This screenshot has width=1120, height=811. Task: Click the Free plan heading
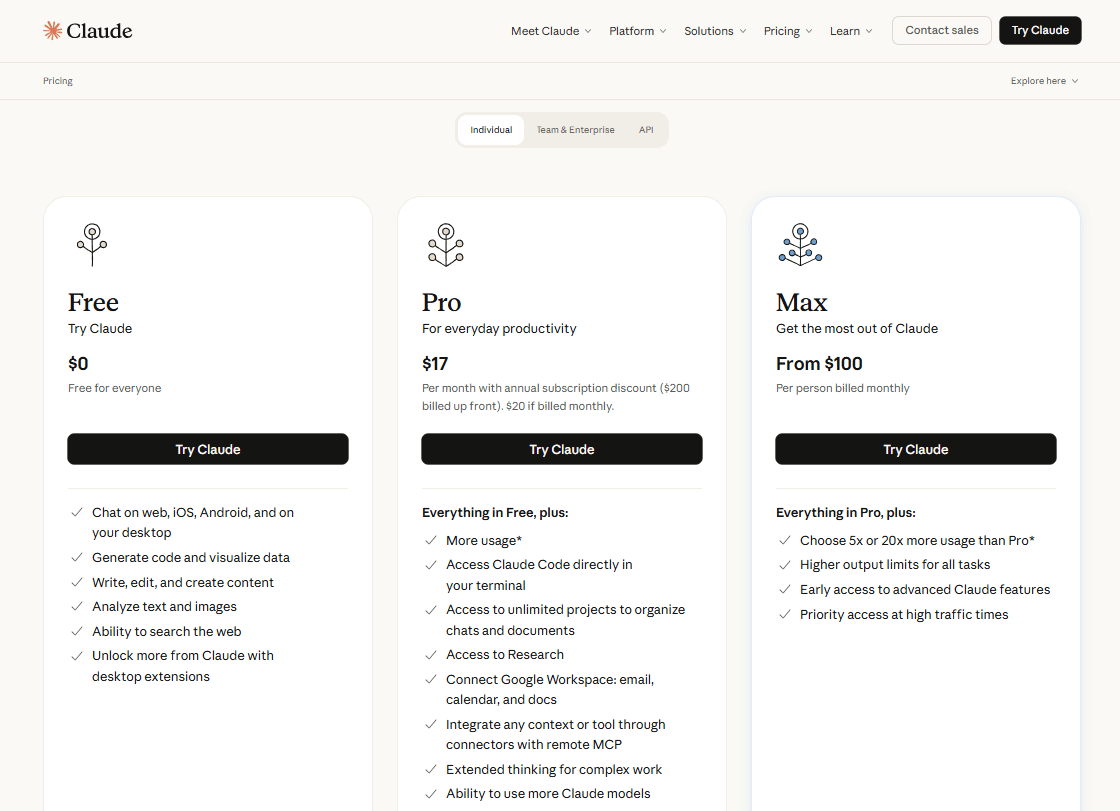(x=94, y=302)
